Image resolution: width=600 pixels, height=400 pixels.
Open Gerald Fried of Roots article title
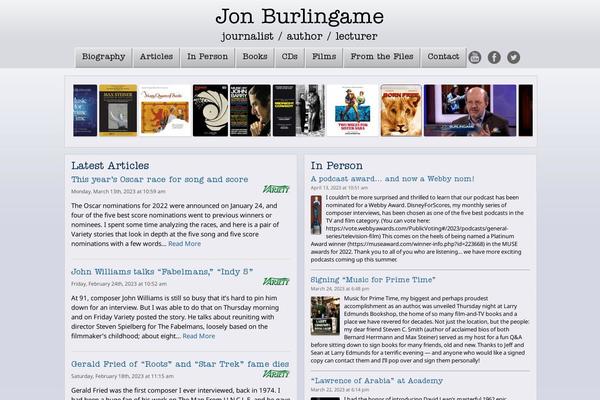(180, 364)
